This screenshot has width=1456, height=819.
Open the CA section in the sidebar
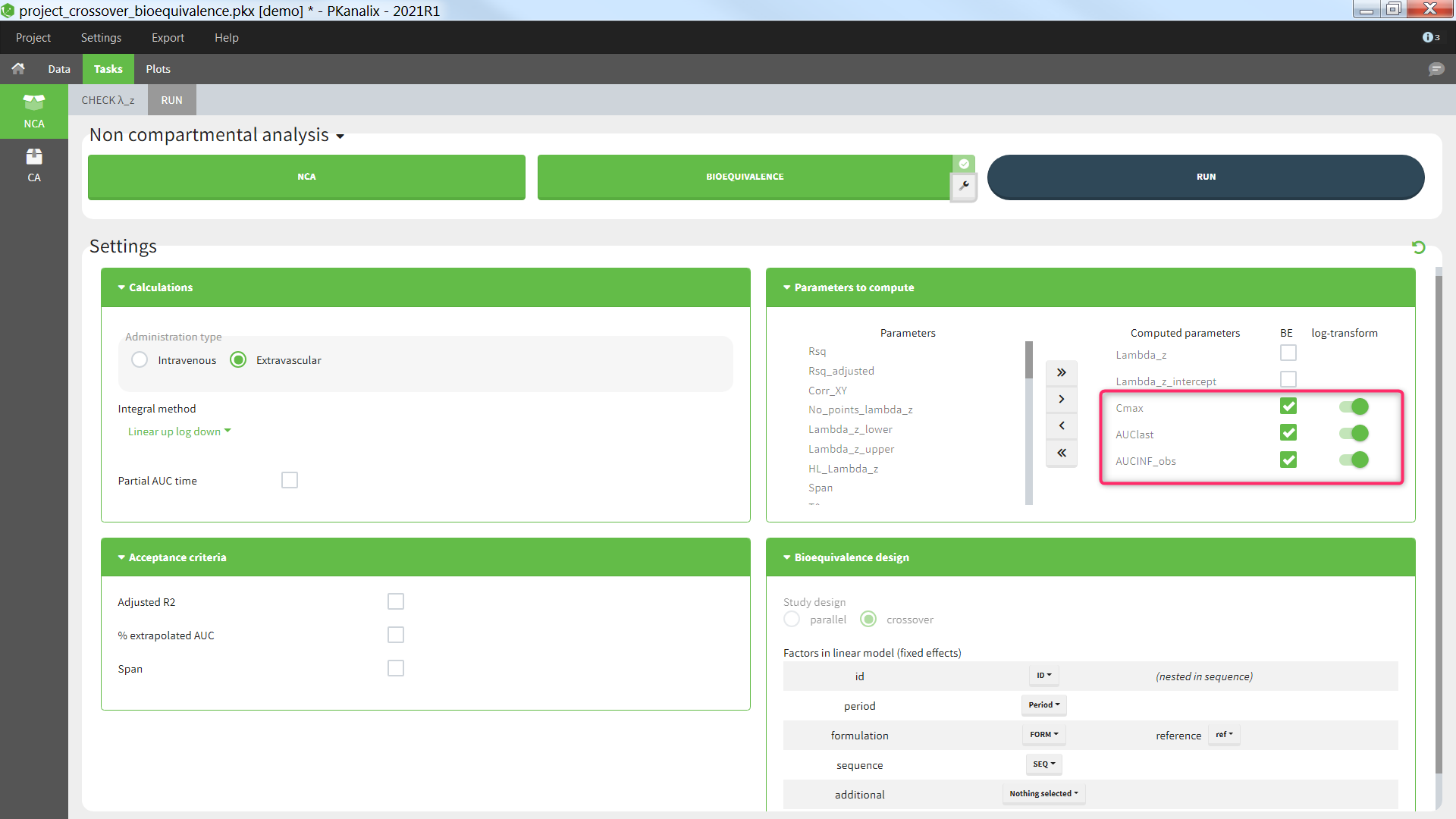tap(33, 165)
